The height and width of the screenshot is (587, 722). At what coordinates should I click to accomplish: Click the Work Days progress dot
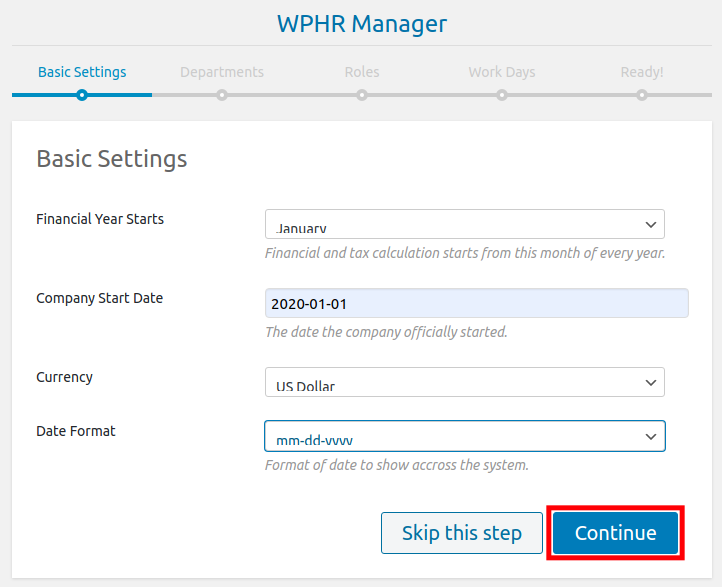[x=502, y=95]
